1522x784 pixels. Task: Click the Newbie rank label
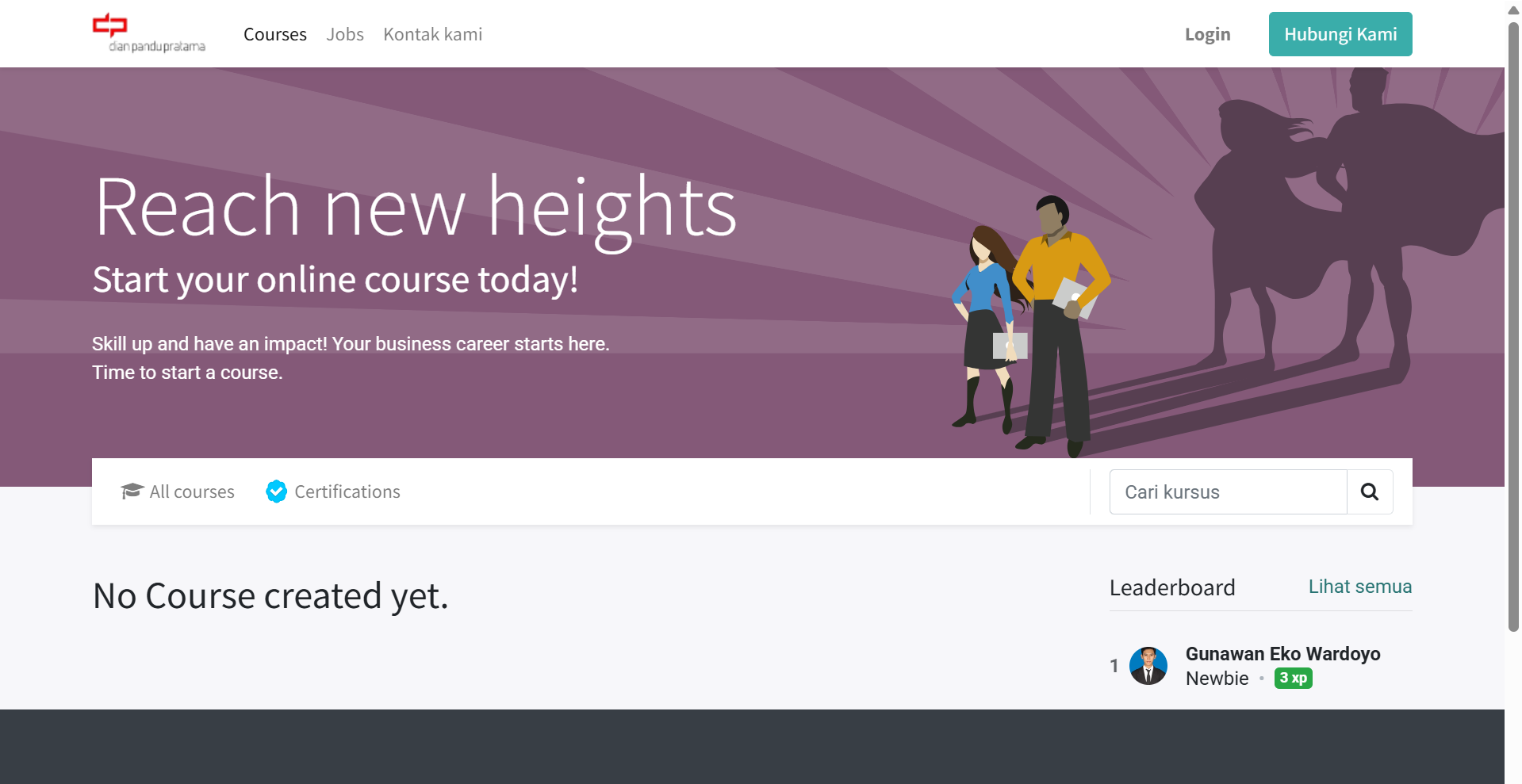tap(1217, 679)
